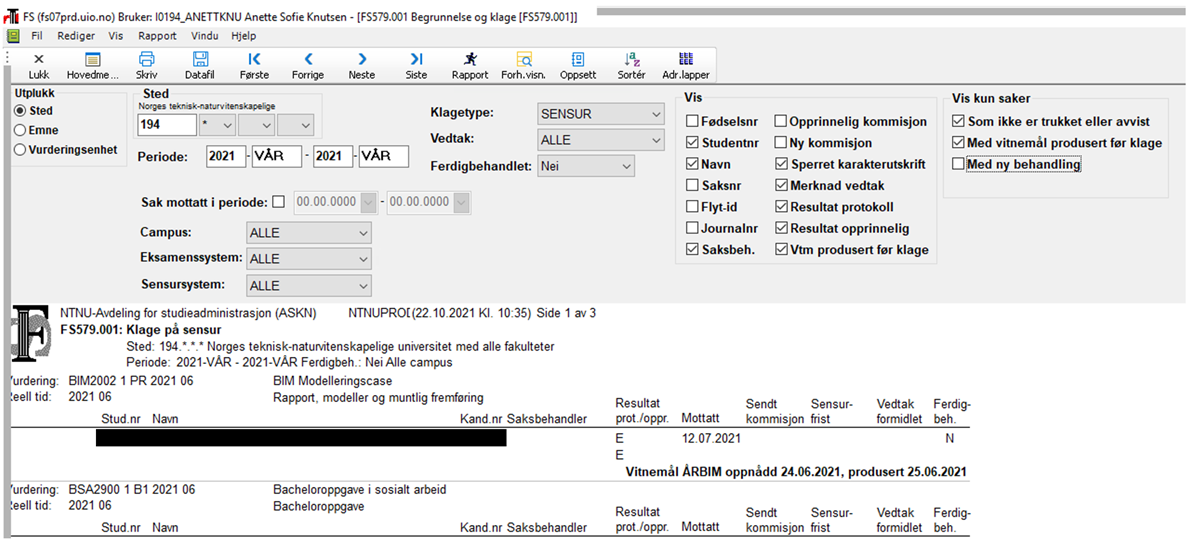1189x543 pixels.
Task: Tick the Journalnr checkbox
Action: point(692,228)
